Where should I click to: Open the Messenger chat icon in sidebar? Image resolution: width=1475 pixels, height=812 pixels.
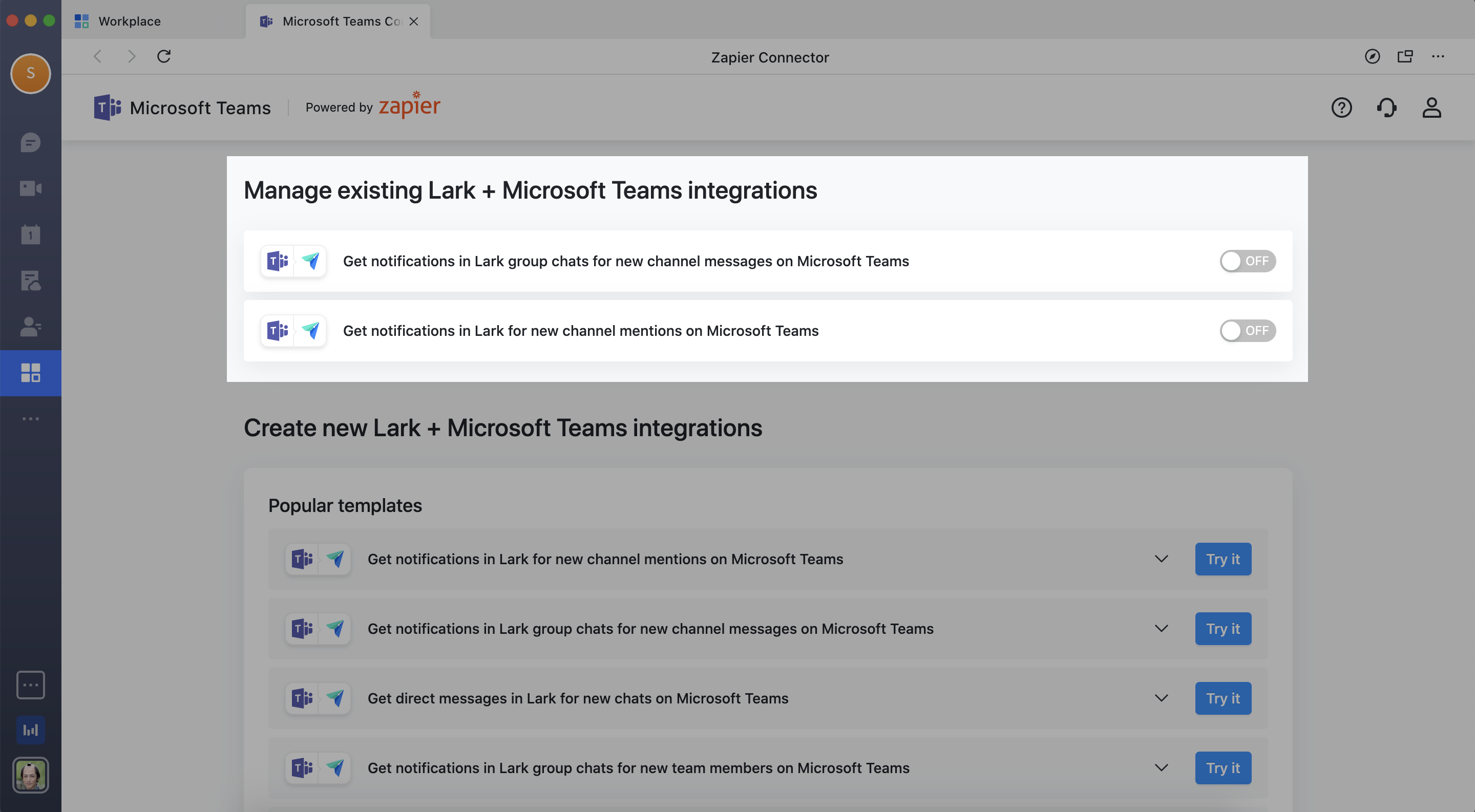pos(30,142)
